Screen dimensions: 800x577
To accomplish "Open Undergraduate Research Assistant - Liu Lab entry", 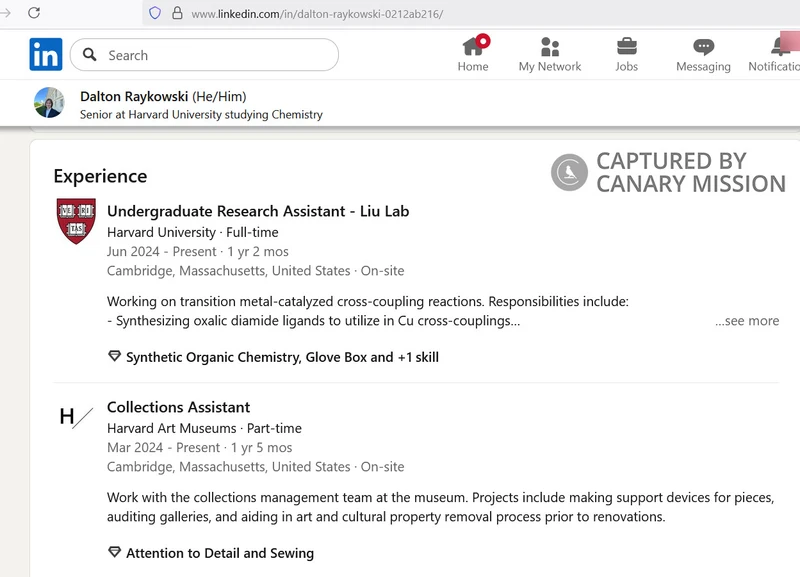I will [257, 211].
